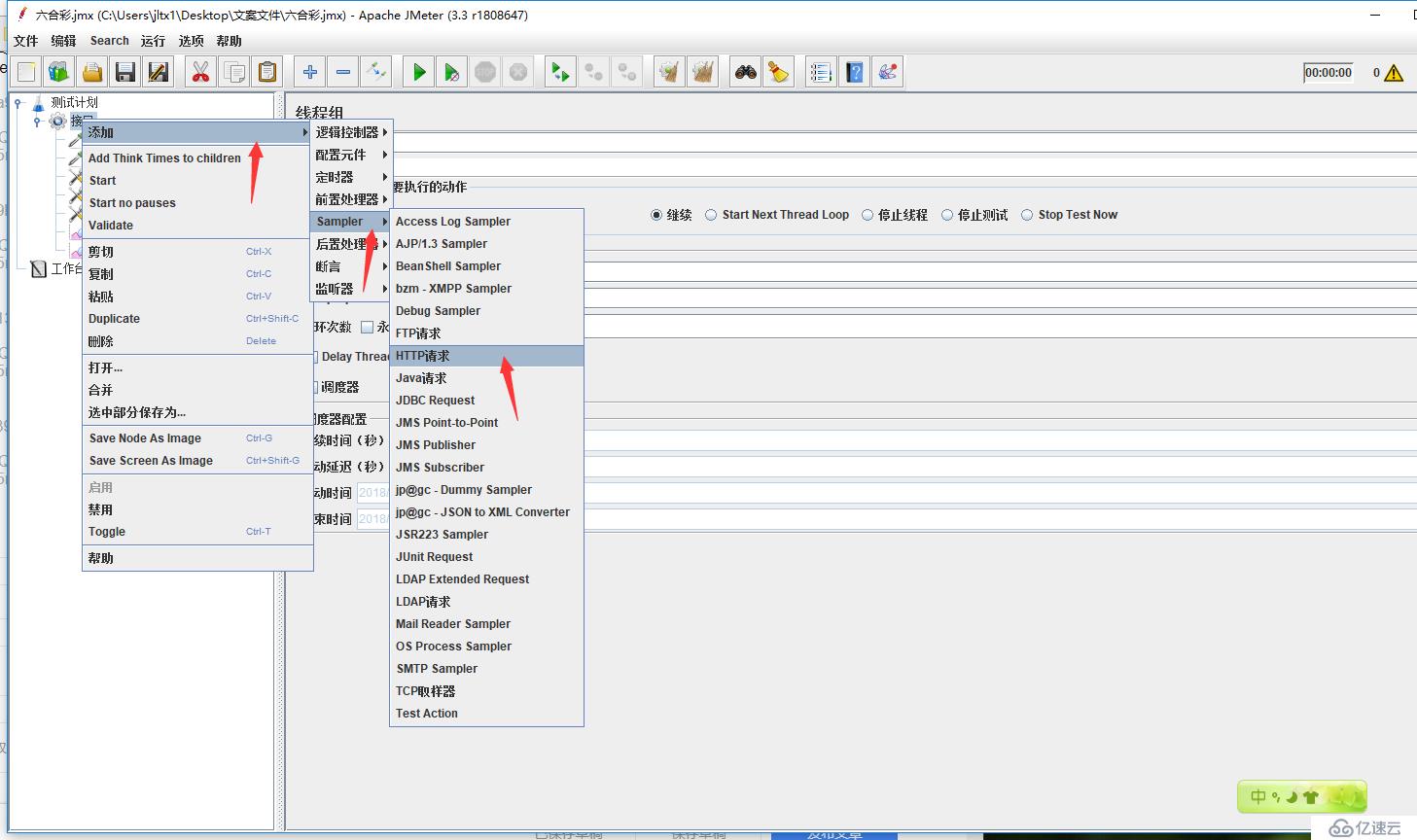Collapse all nodes with minus icon
This screenshot has width=1417, height=840.
(x=343, y=72)
